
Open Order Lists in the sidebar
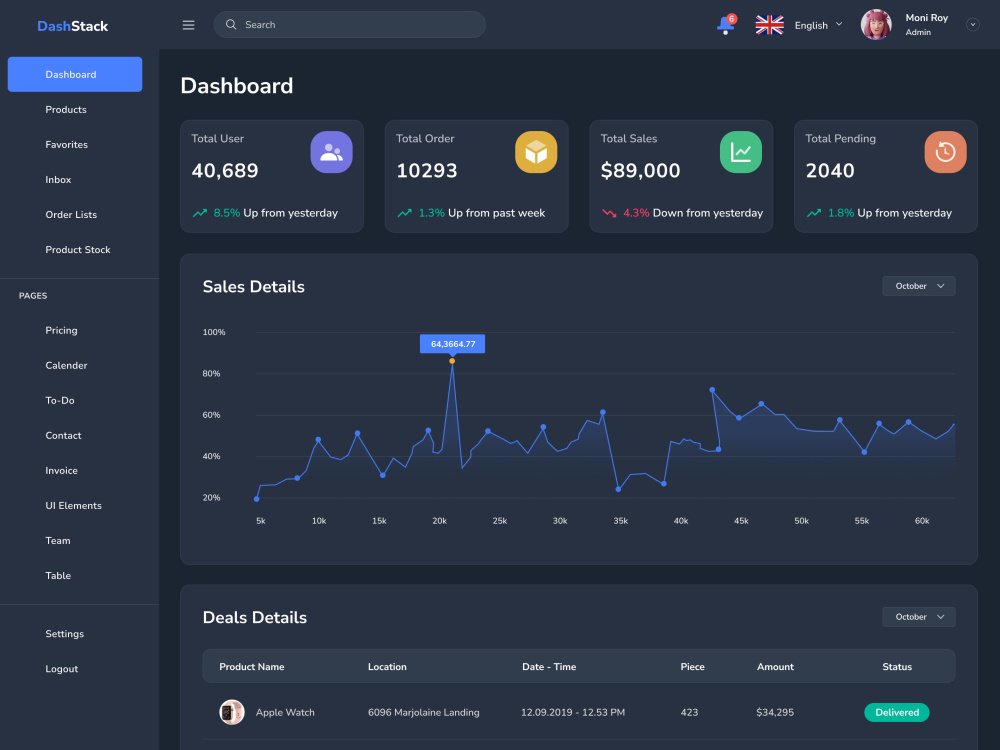tap(71, 215)
